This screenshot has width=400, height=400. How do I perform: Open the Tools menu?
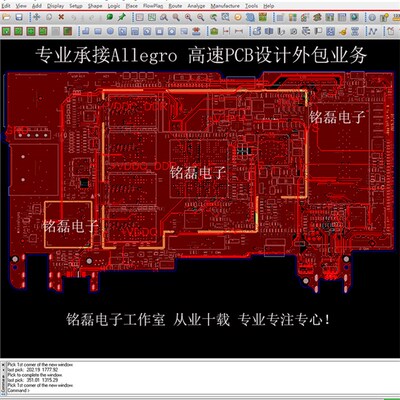pyautogui.click(x=251, y=6)
